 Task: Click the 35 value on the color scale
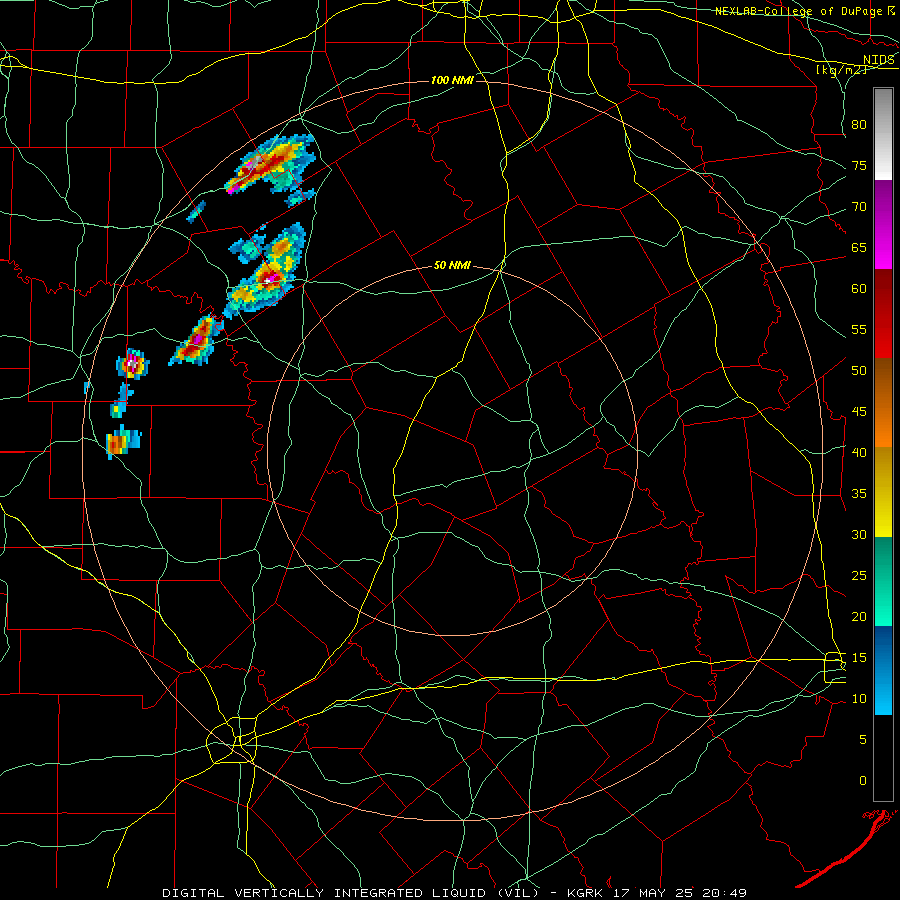point(859,494)
